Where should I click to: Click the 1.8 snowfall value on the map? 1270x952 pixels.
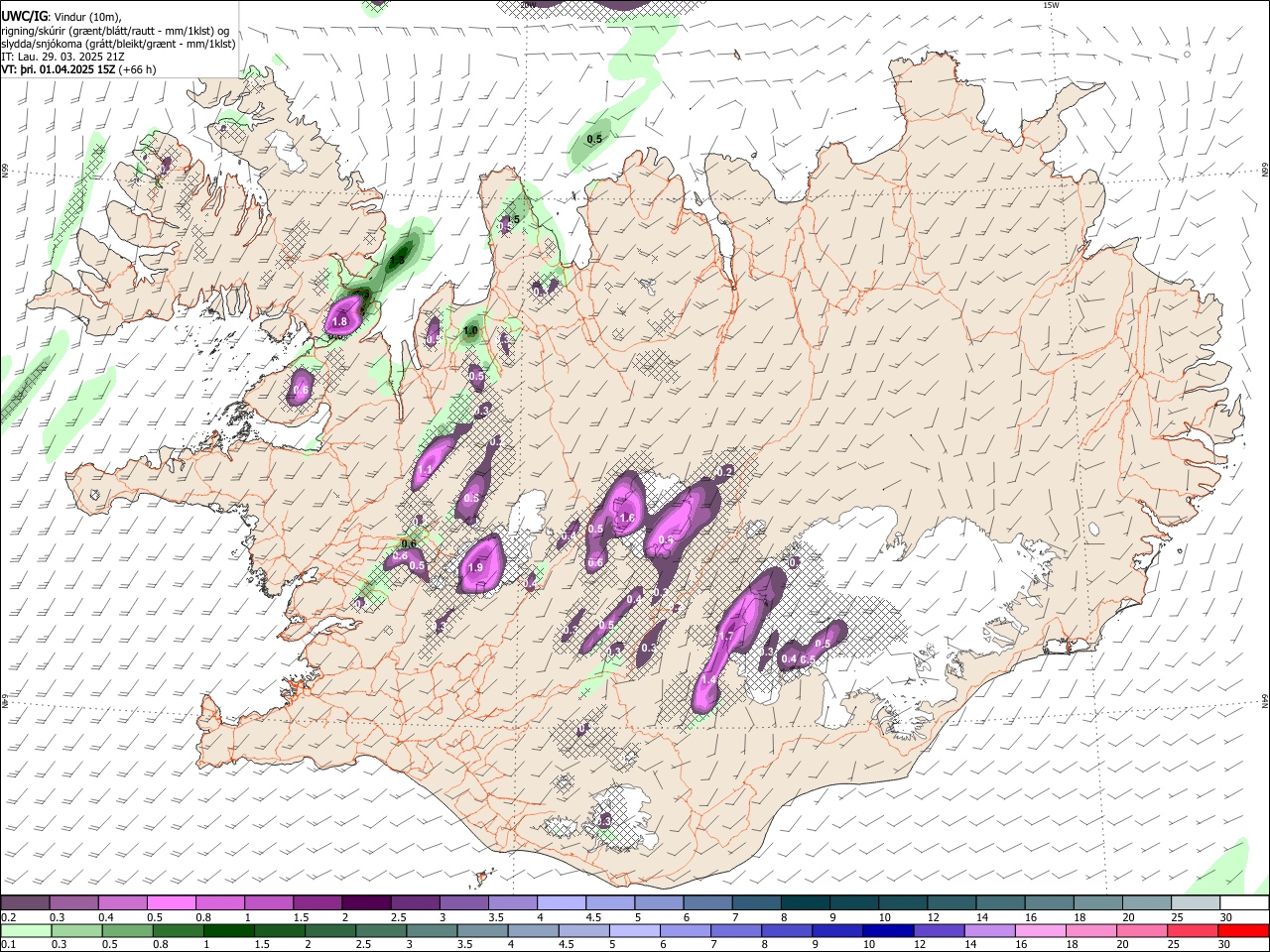(339, 321)
